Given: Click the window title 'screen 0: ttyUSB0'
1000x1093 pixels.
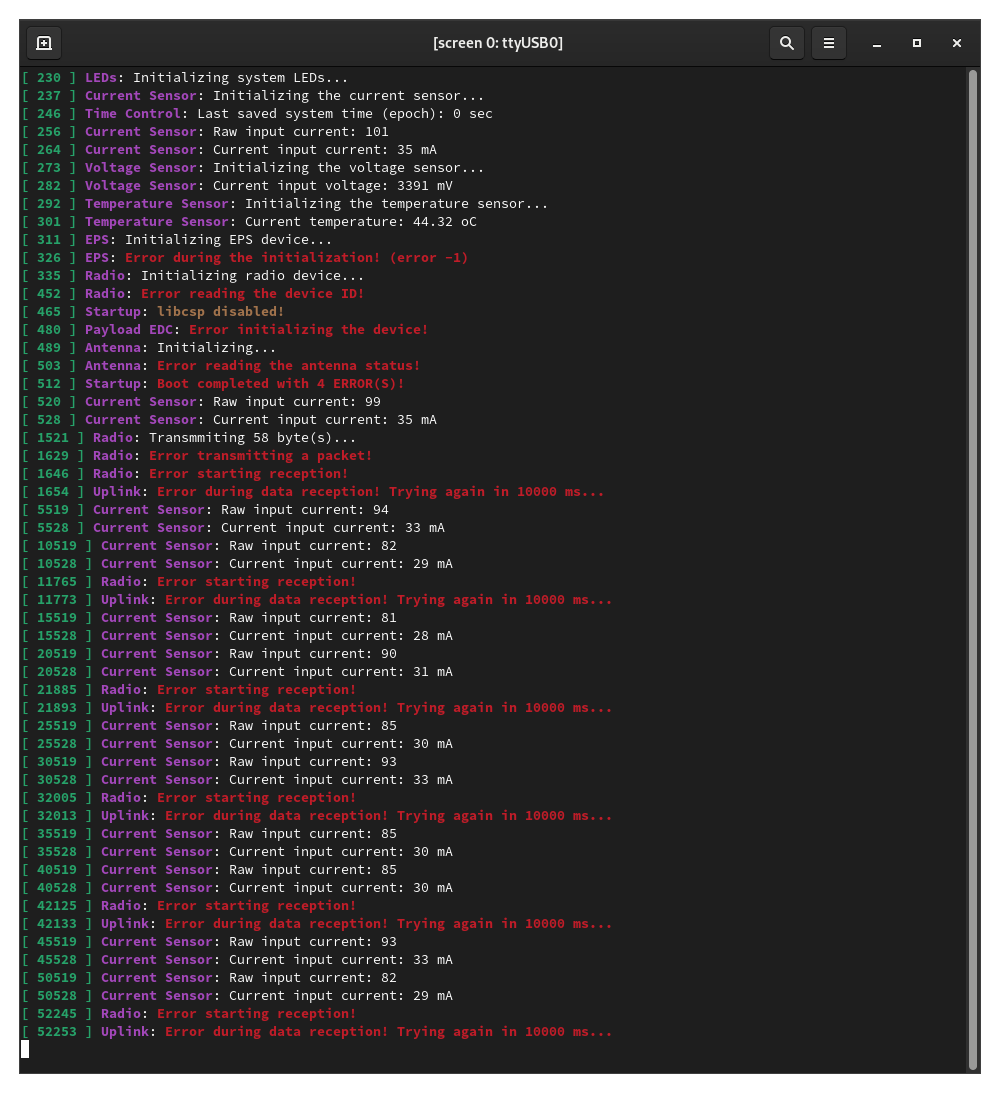Looking at the screenshot, I should tap(498, 43).
